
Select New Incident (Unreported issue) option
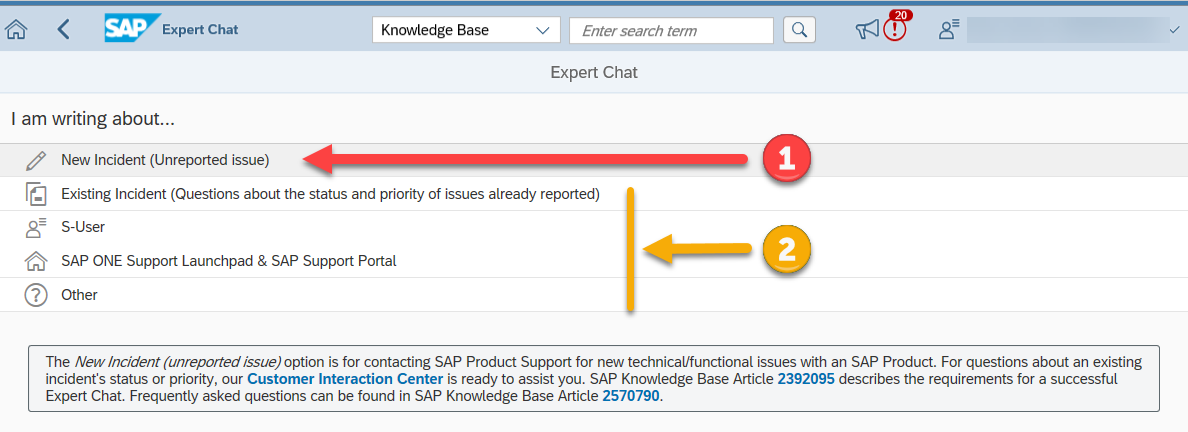(165, 160)
